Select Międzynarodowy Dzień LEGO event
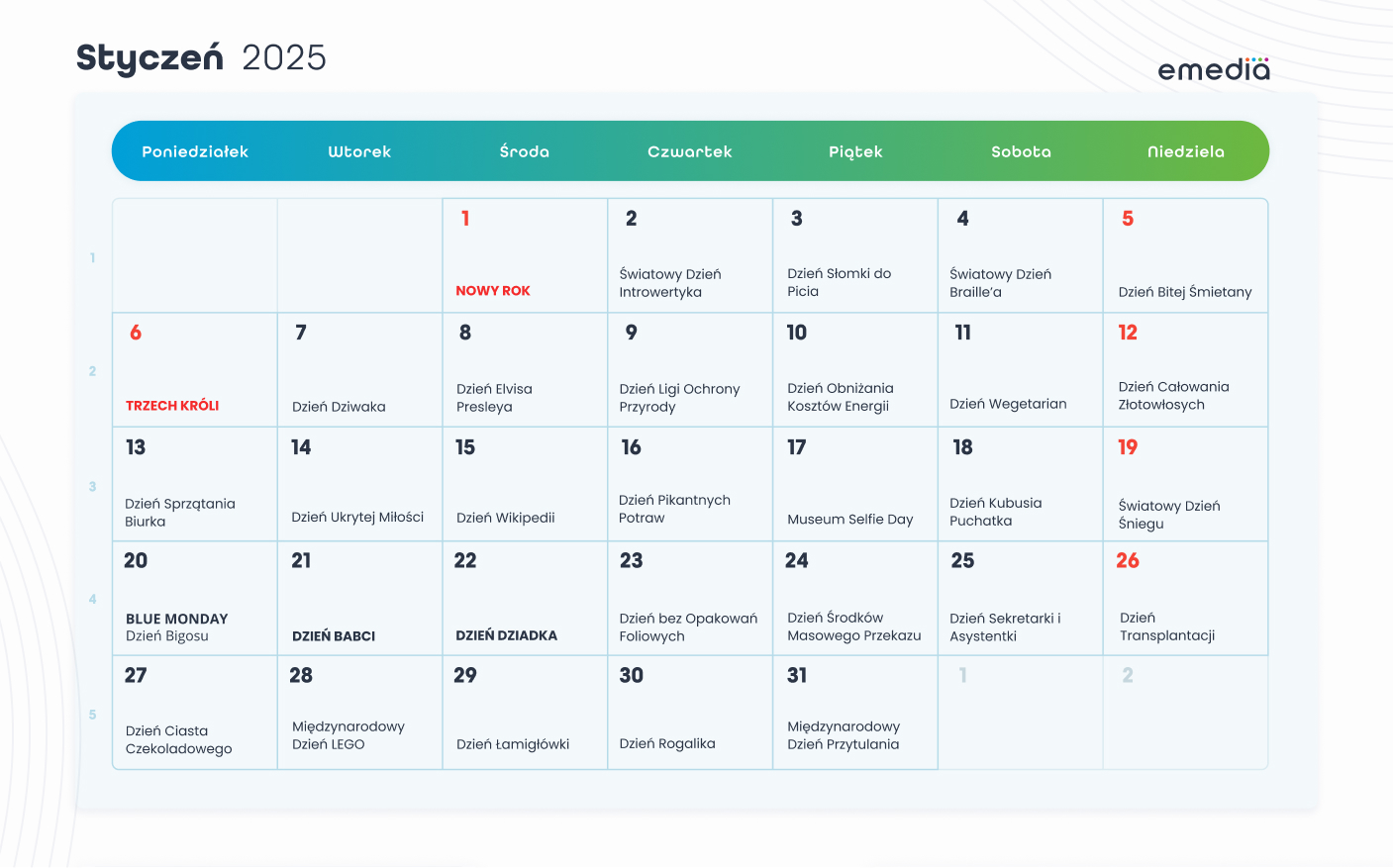The height and width of the screenshot is (868, 1393). click(348, 735)
